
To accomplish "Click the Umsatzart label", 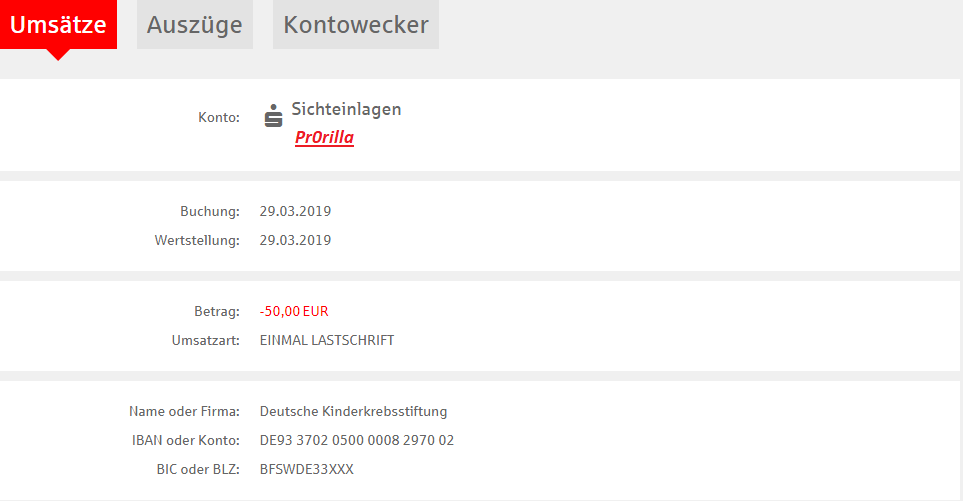I will click(206, 340).
